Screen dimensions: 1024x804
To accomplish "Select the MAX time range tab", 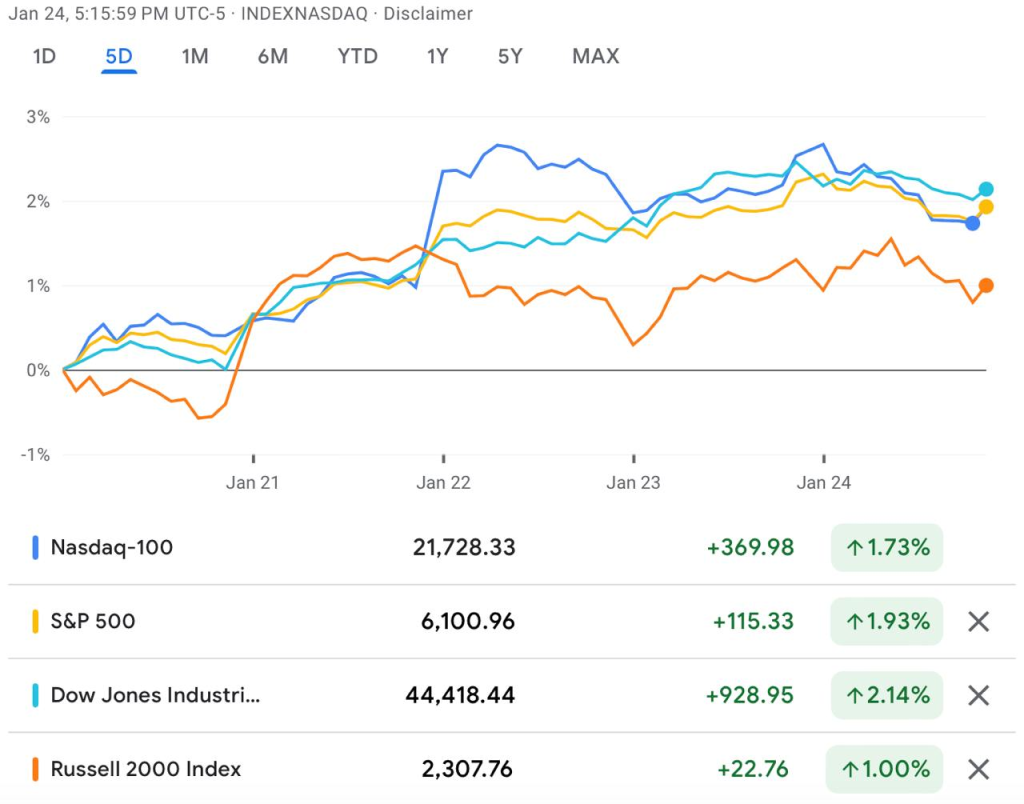I will [595, 56].
